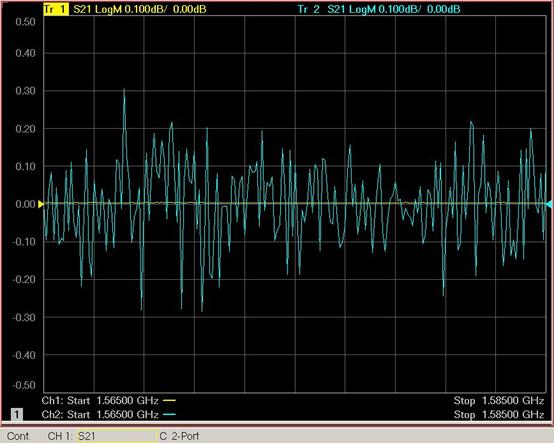
Task: Click the Ch1 Start 1.56500 GHz label
Action: [x=100, y=401]
